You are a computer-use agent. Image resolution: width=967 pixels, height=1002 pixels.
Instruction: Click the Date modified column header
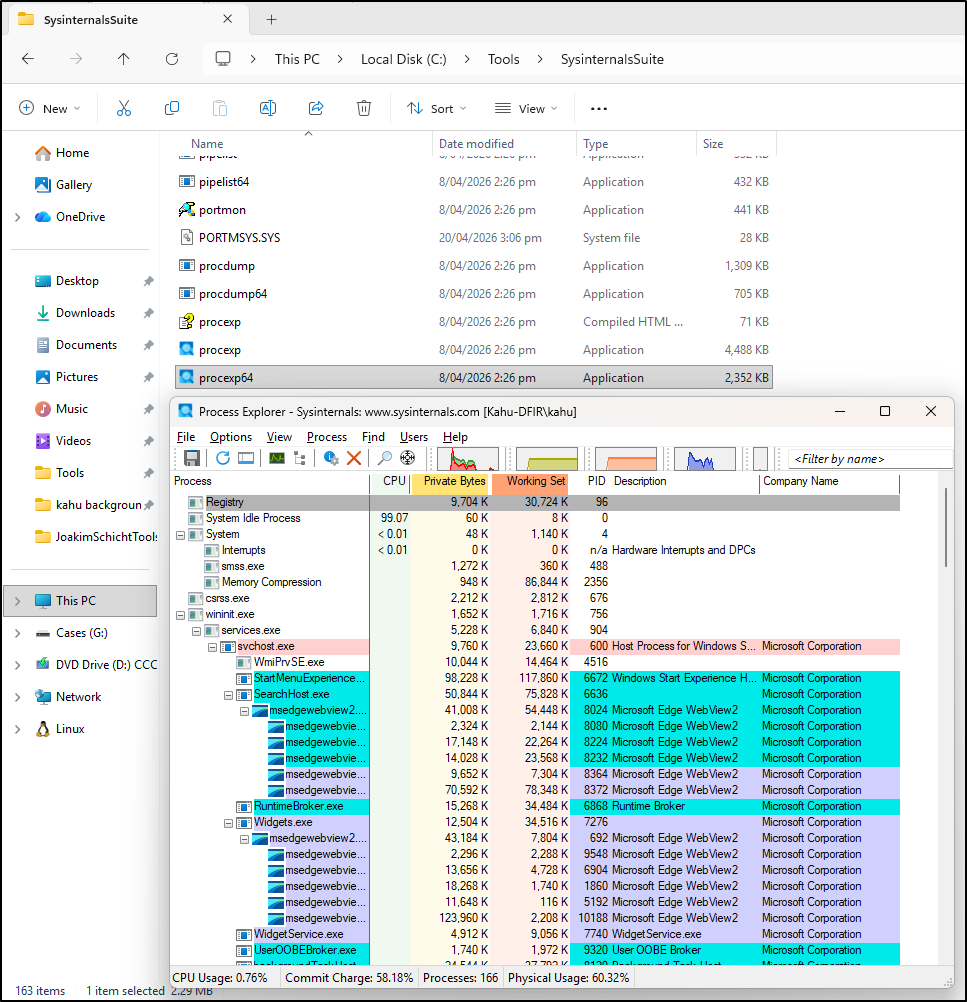coord(504,144)
